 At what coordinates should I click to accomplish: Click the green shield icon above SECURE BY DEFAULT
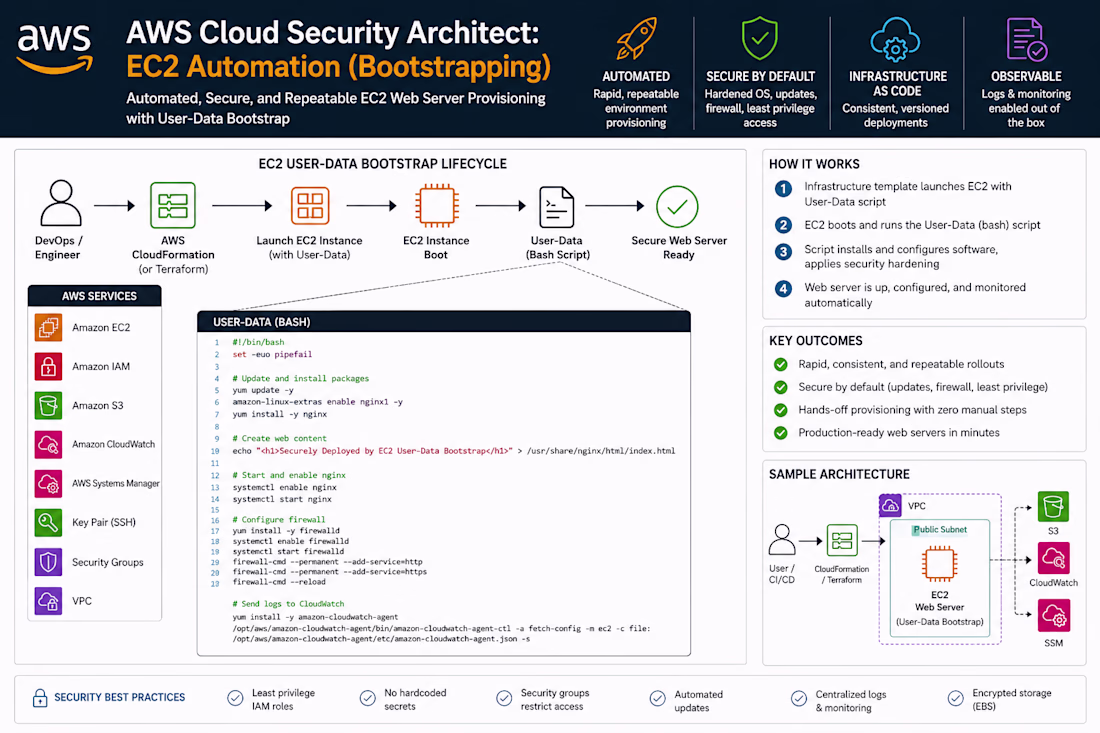tap(760, 39)
